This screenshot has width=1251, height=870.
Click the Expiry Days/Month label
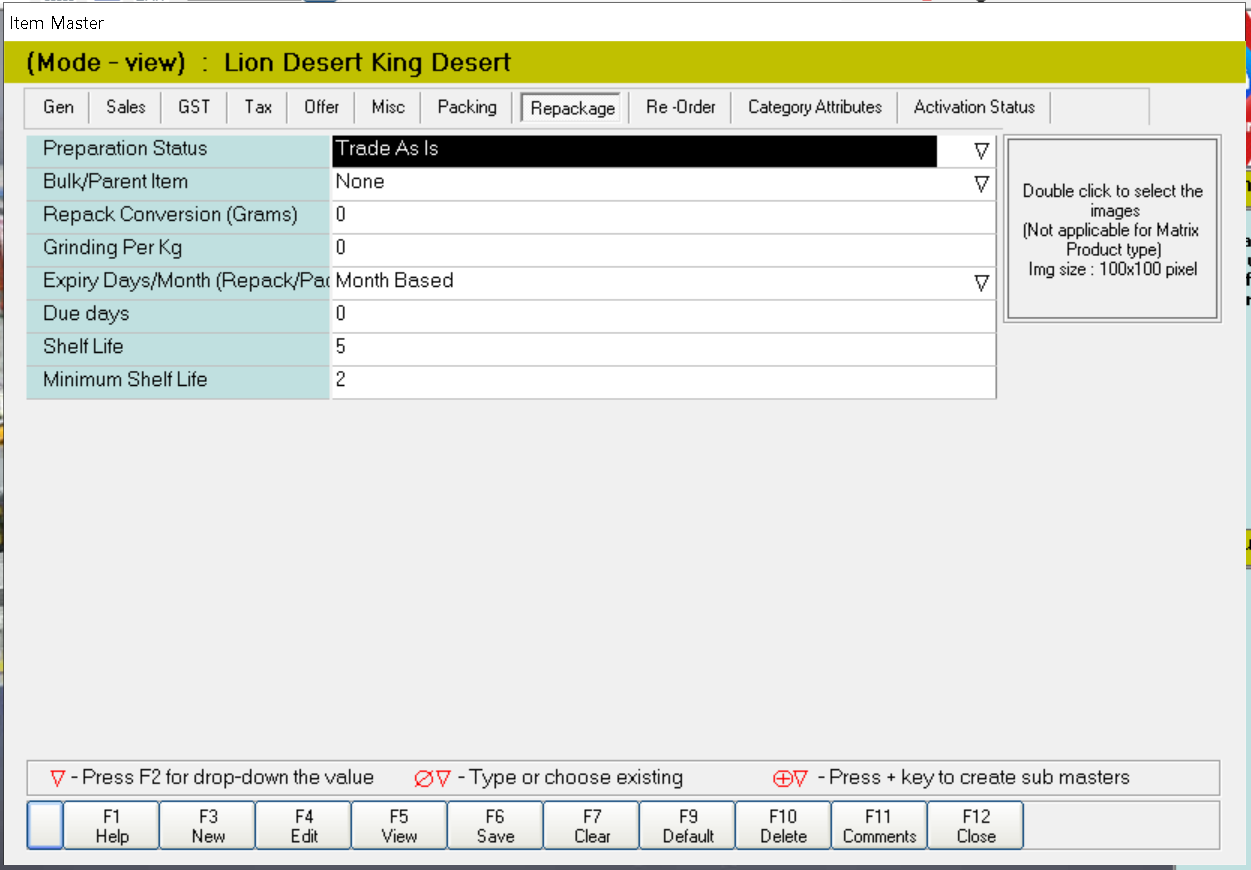tap(186, 281)
